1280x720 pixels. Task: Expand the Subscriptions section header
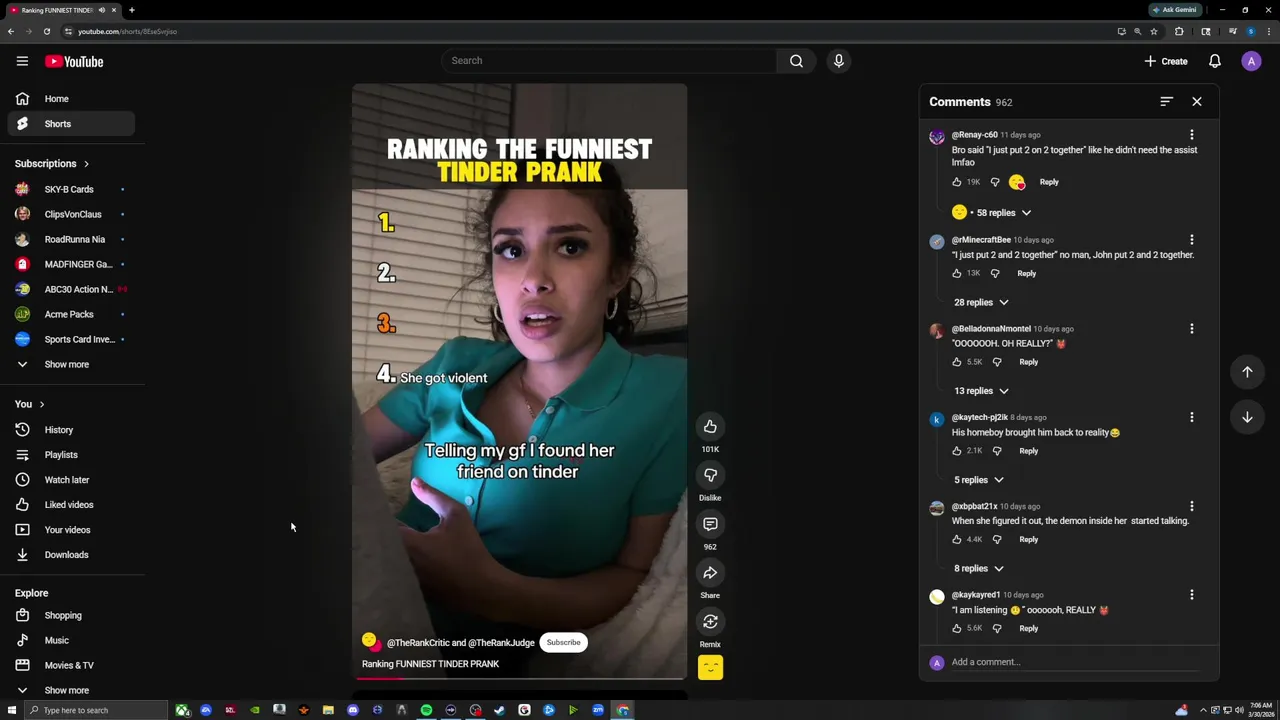52,163
